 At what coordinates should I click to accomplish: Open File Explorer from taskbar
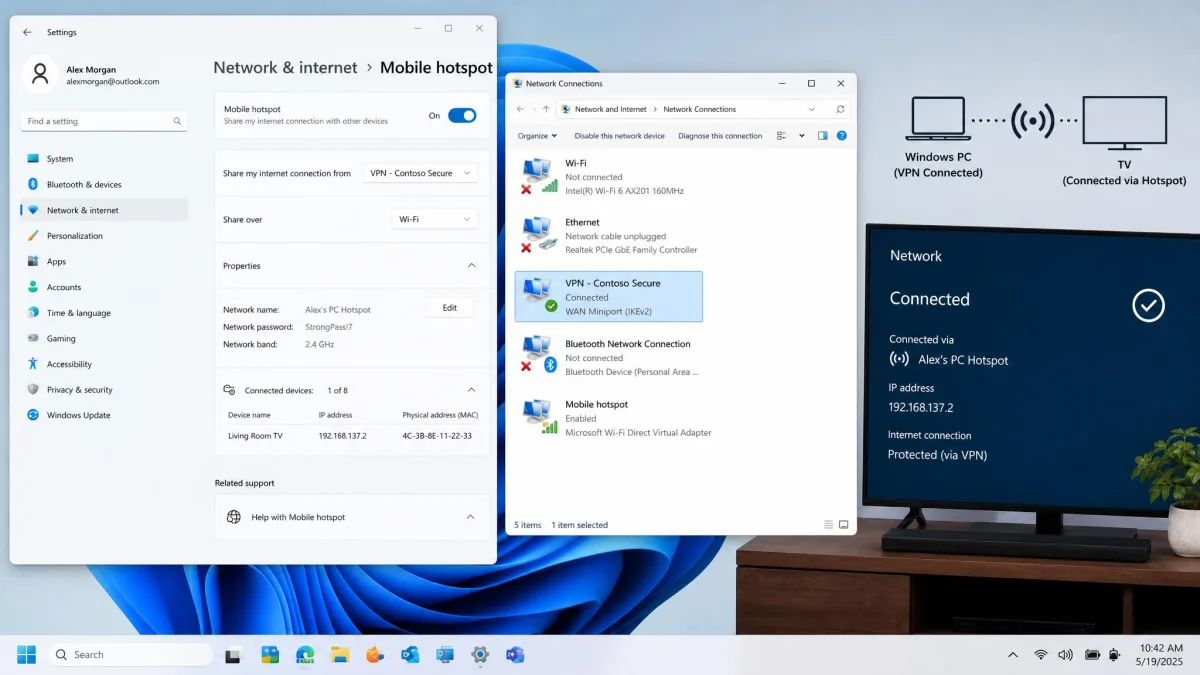point(340,655)
